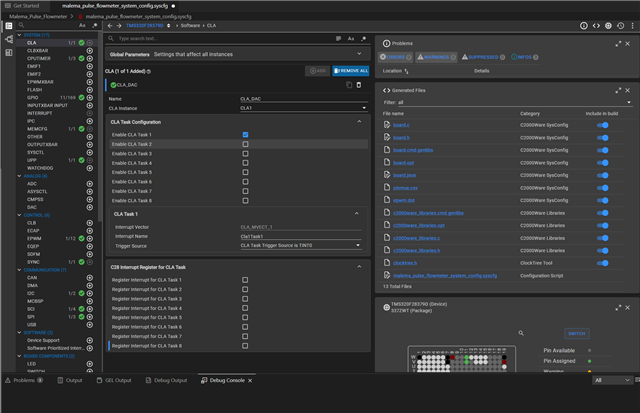
Task: Open the Trigger Source dropdown
Action: (x=302, y=244)
